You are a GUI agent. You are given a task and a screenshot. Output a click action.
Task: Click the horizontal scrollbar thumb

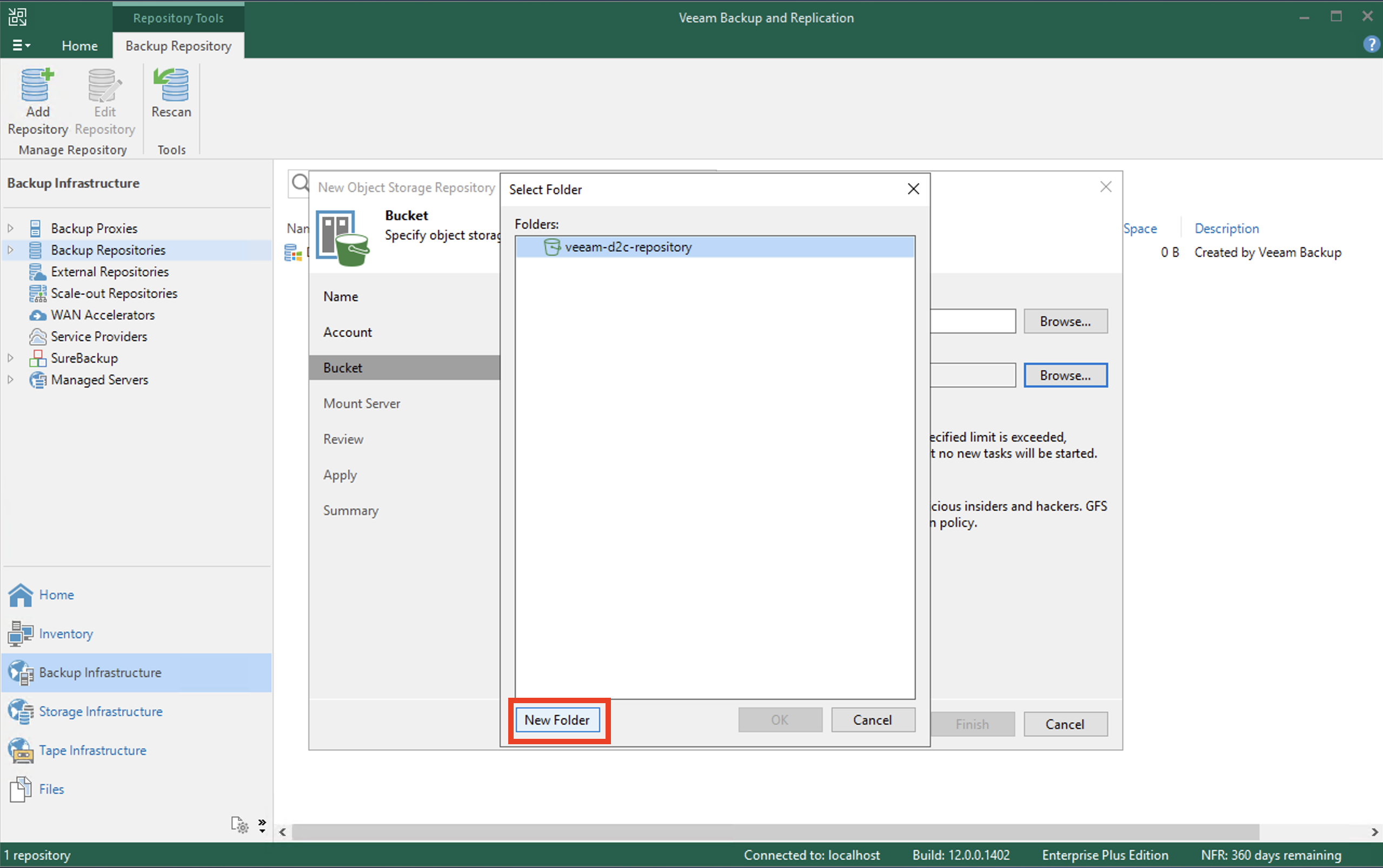[776, 832]
